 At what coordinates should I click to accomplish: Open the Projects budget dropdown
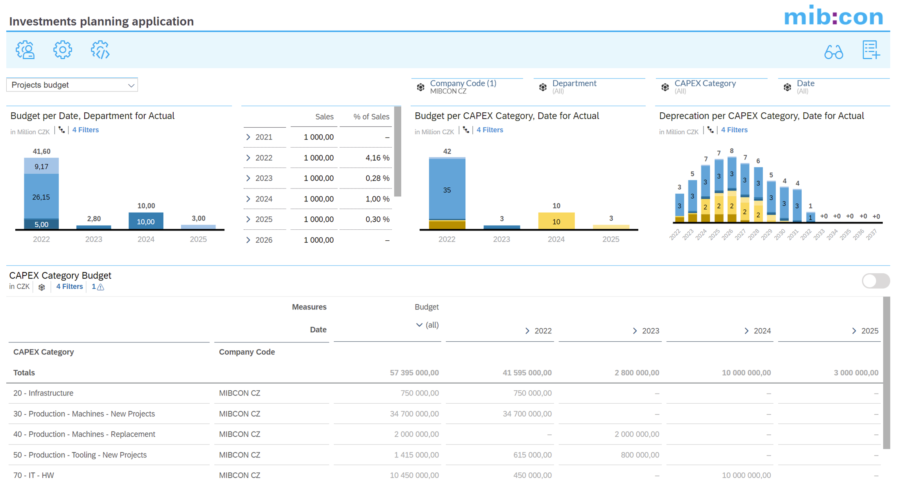coord(72,86)
